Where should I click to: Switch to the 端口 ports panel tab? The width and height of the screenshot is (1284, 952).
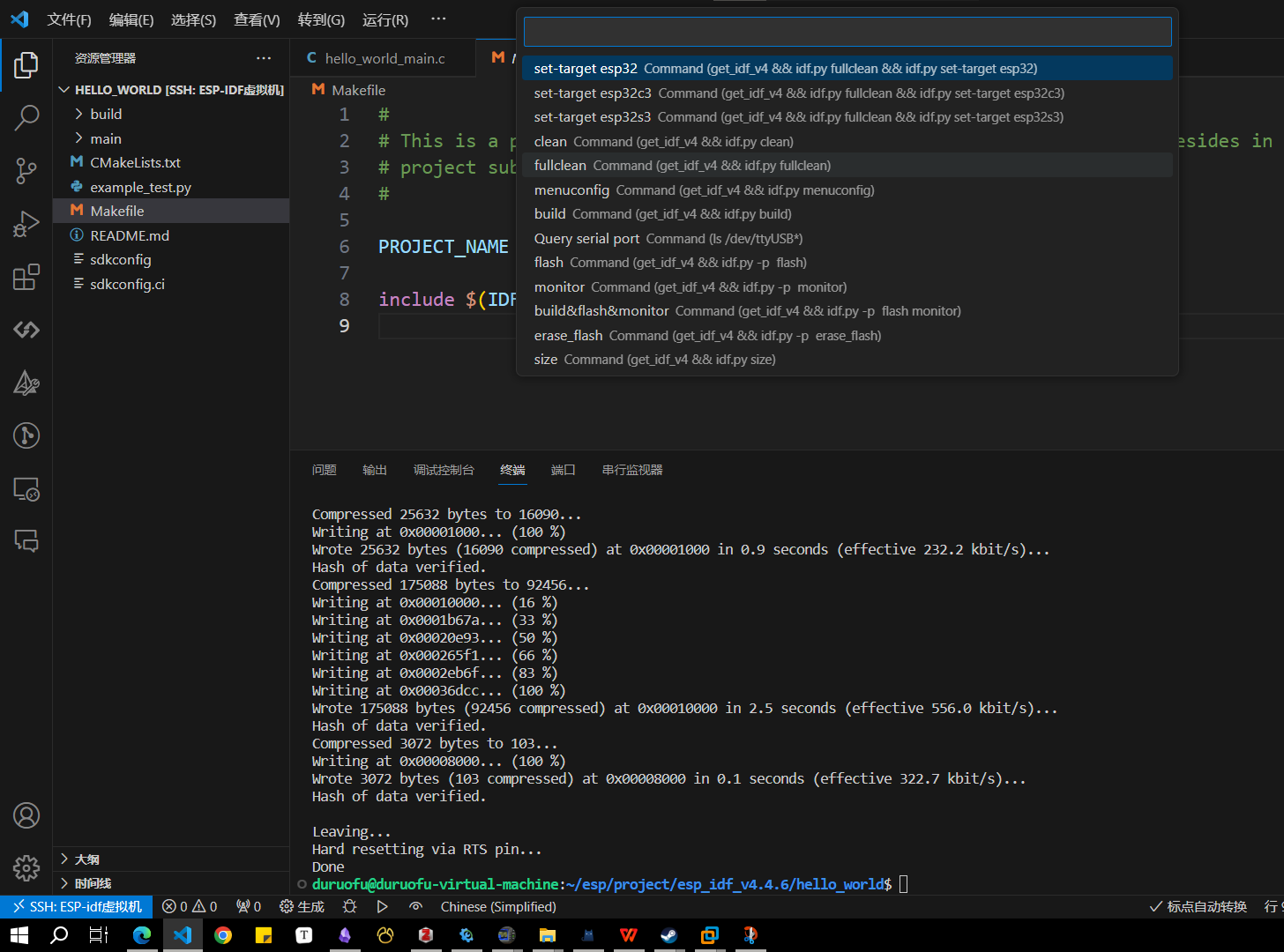pyautogui.click(x=564, y=470)
